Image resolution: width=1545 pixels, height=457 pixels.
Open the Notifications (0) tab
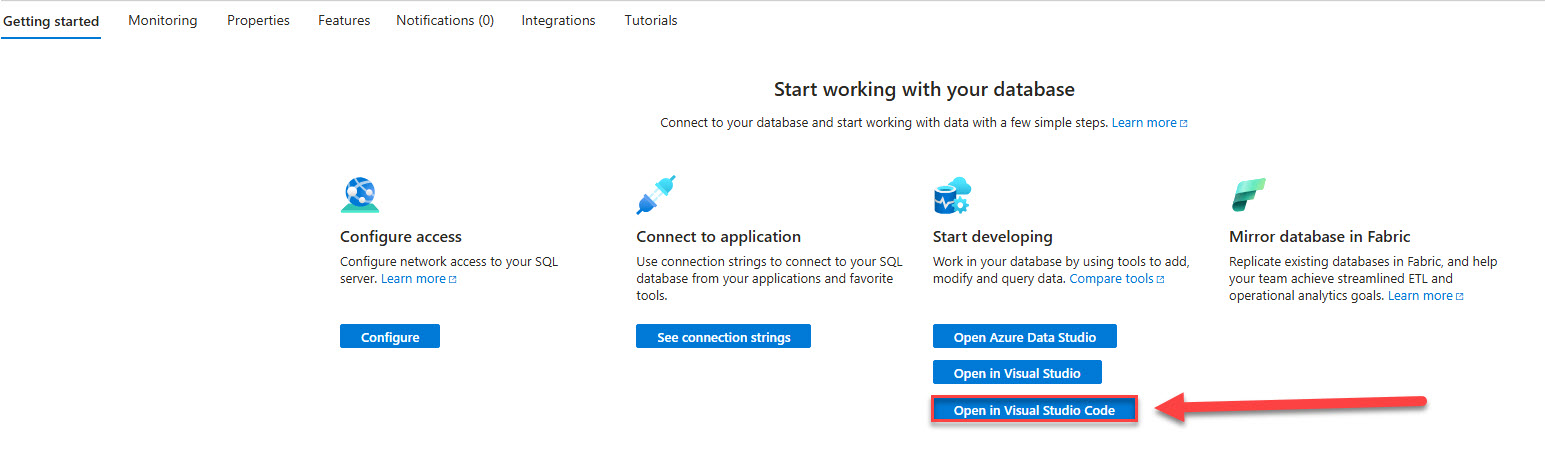click(445, 20)
